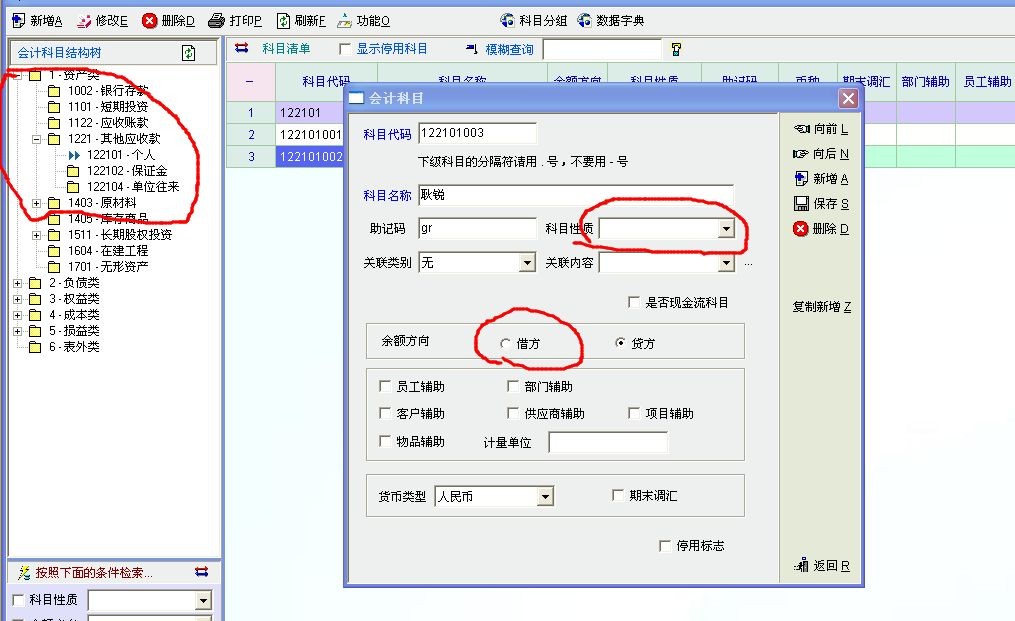Refresh the 会计科目结构树 tree panel icon
The image size is (1015, 621).
[x=189, y=53]
